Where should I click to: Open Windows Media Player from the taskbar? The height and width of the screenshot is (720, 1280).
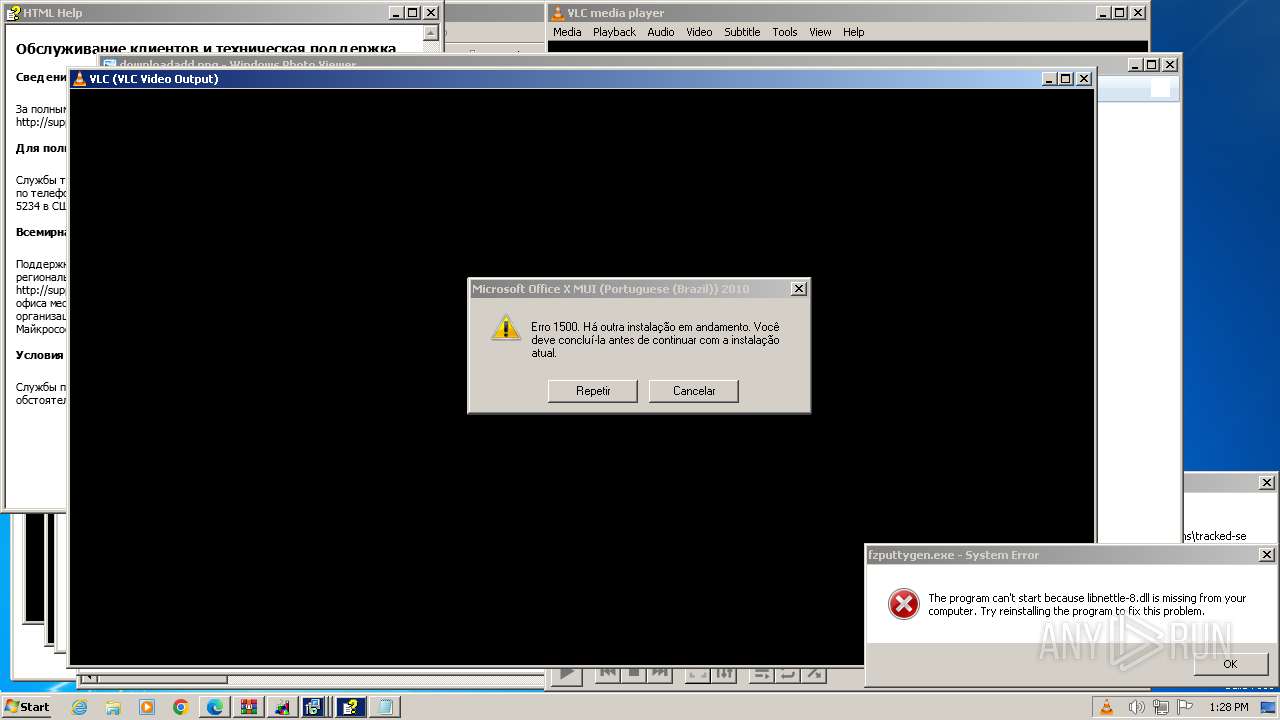pos(147,707)
